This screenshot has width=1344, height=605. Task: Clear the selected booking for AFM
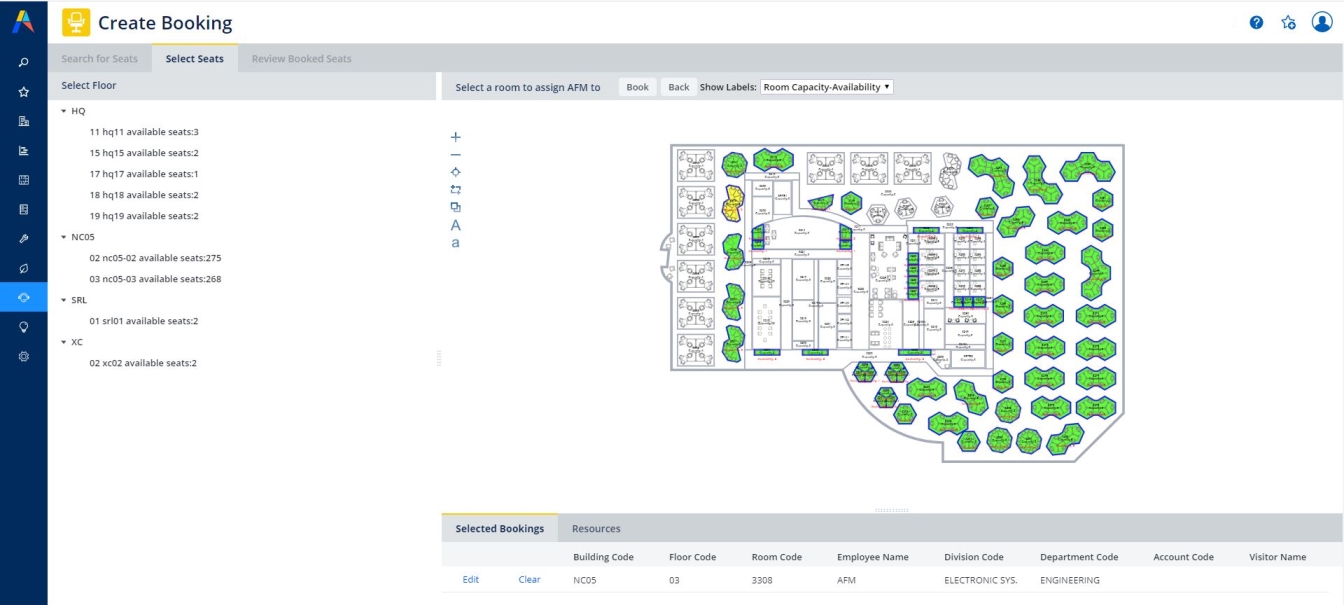529,580
